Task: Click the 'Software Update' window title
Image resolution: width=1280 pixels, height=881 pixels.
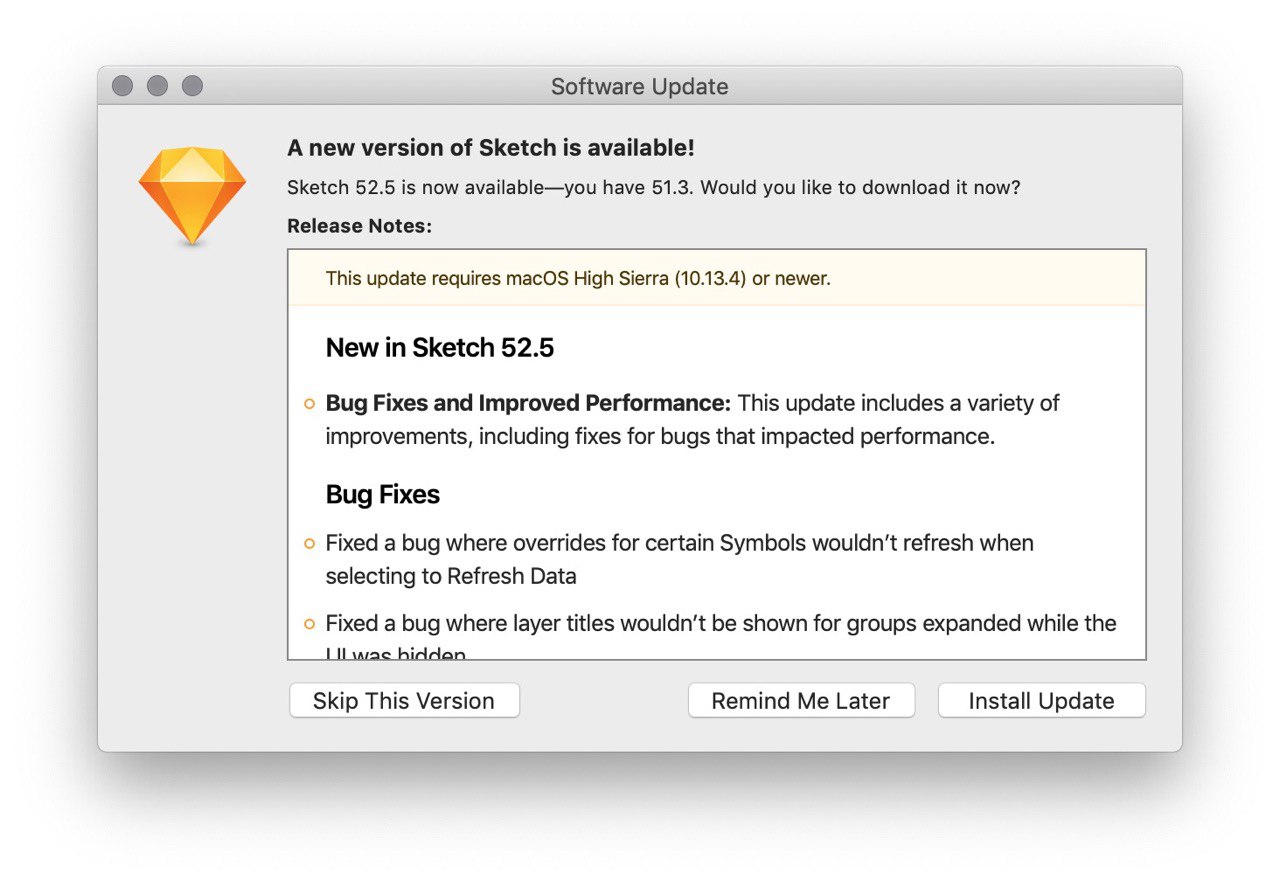Action: point(640,87)
